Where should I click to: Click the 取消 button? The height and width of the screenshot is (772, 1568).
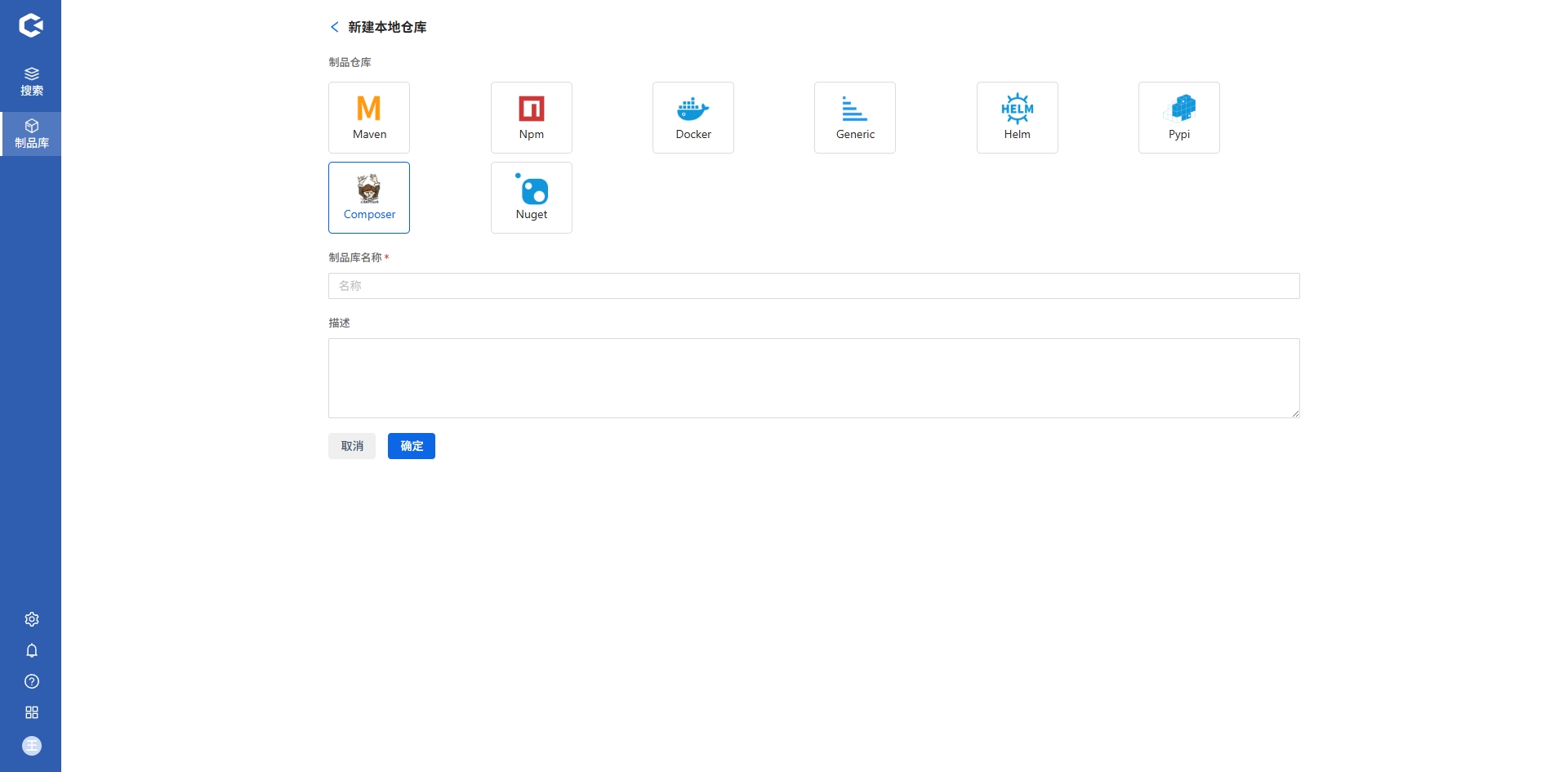pyautogui.click(x=352, y=446)
